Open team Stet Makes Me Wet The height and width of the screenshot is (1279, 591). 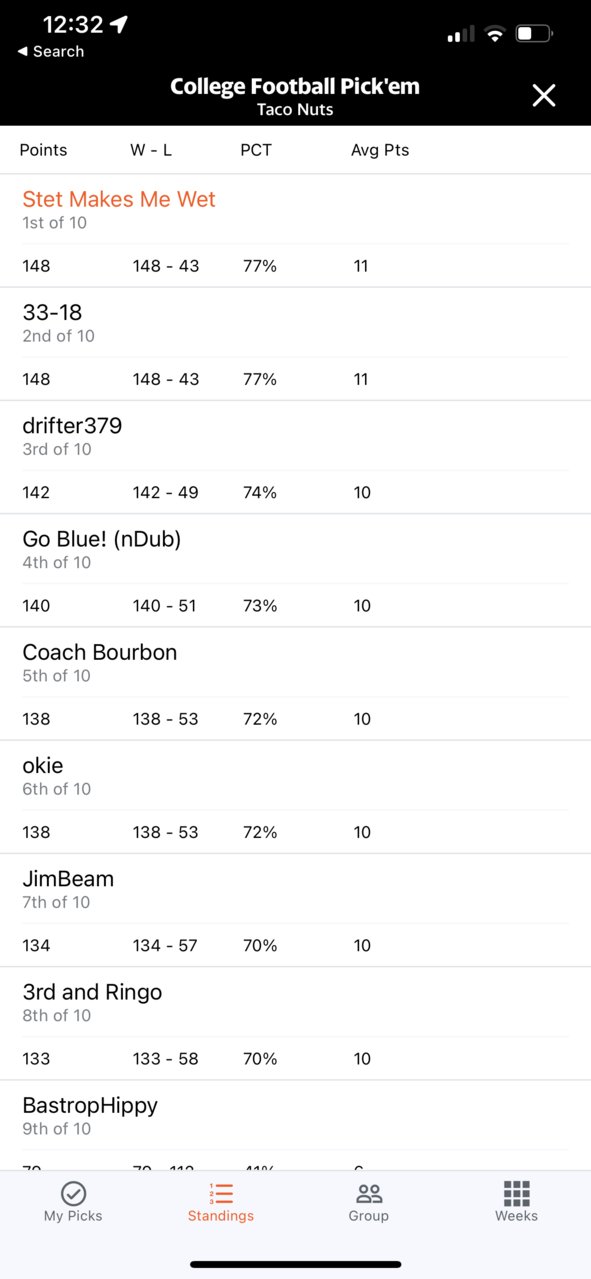click(295, 231)
